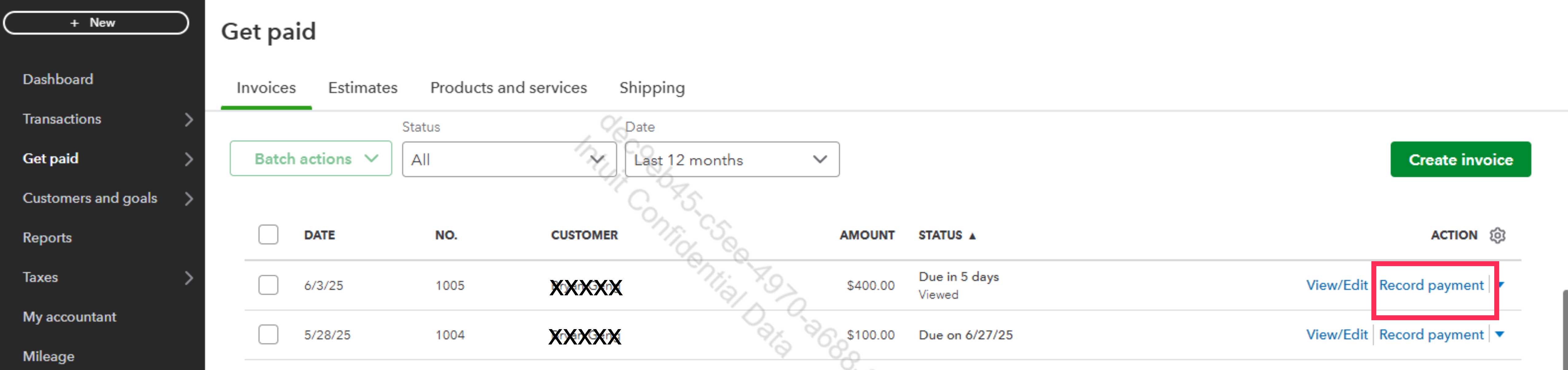Switch to Products and services tab

[508, 88]
